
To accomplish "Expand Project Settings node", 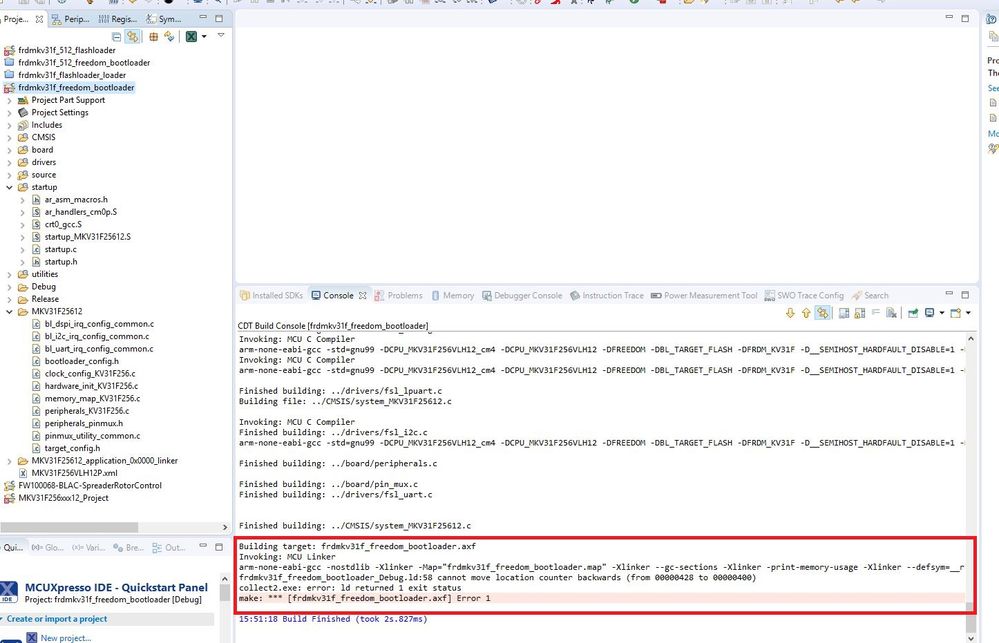I will click(9, 113).
